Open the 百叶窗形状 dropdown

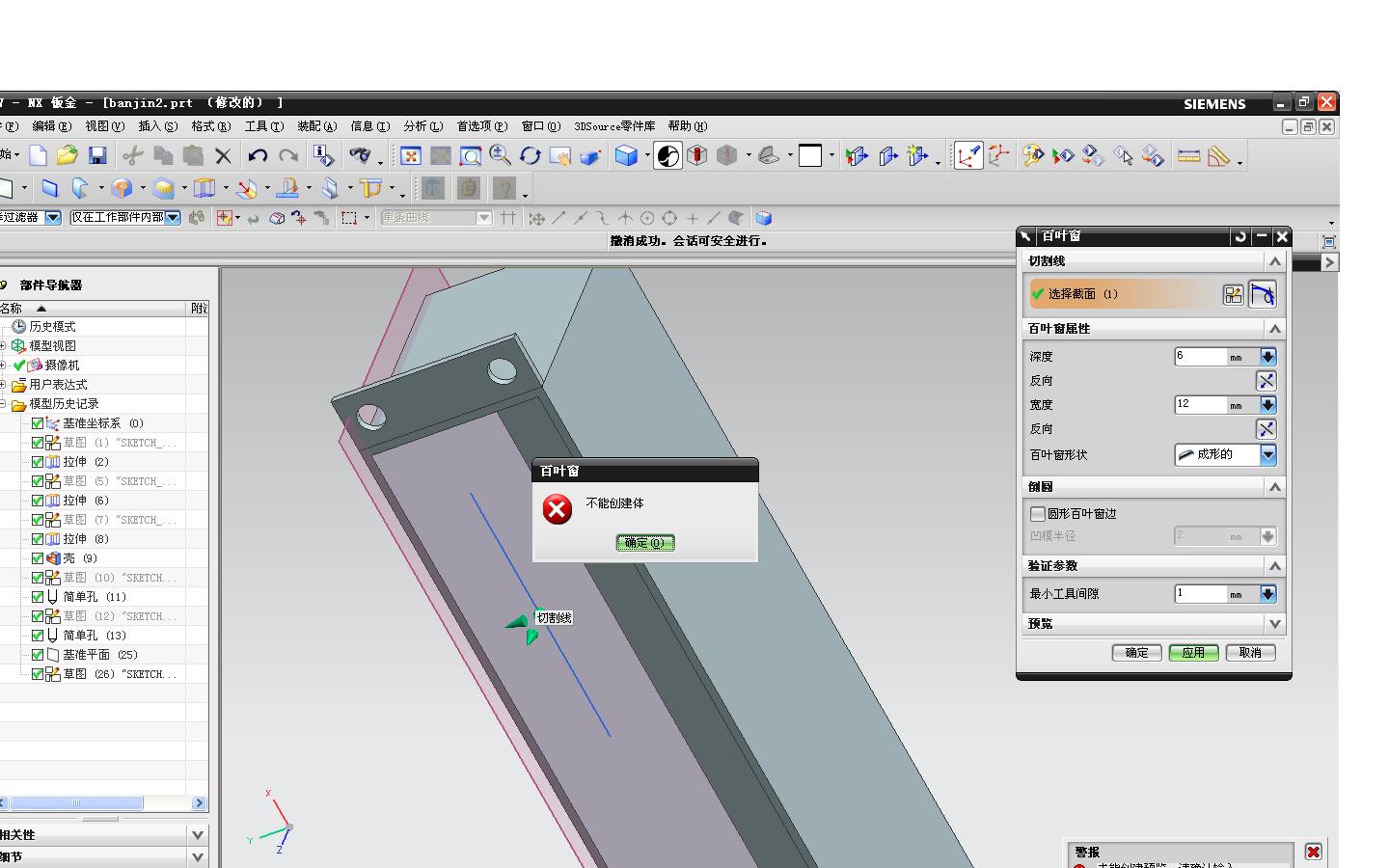(1268, 454)
